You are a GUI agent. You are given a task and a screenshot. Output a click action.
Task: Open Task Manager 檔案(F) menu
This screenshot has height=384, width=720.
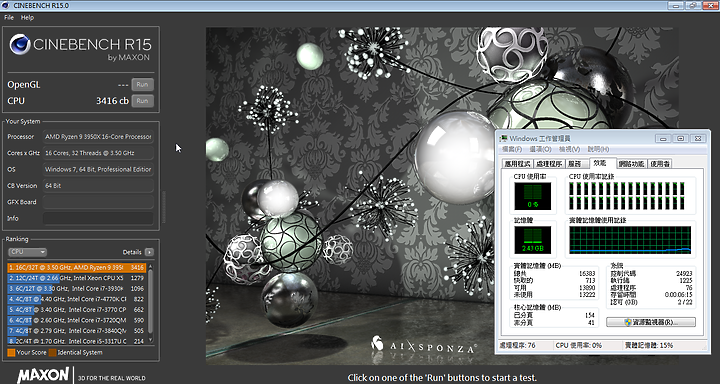coord(512,149)
